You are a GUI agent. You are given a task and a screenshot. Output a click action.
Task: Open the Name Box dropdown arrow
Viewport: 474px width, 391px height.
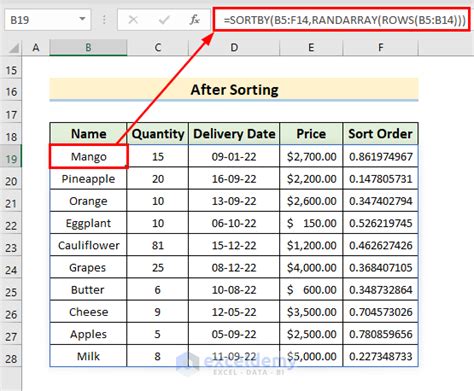click(x=82, y=19)
